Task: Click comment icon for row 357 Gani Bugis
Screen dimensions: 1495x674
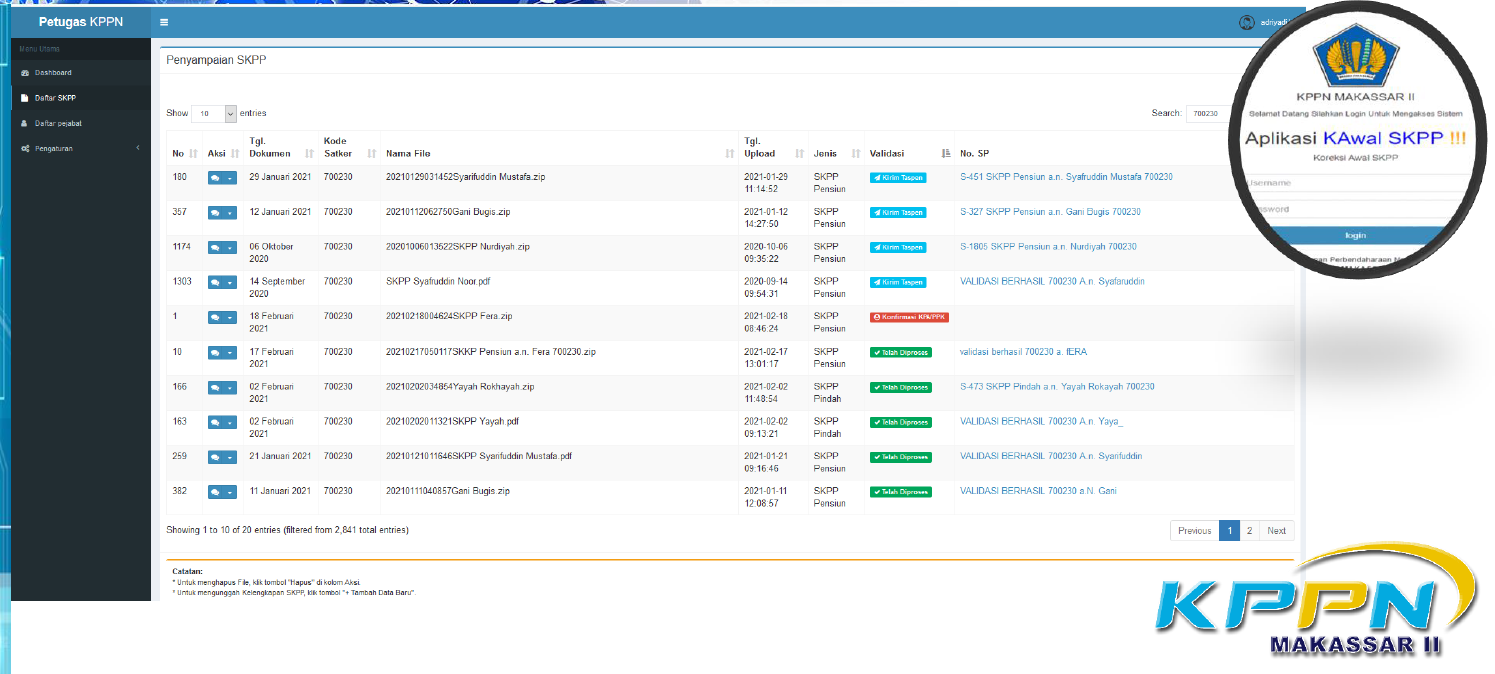Action: point(216,213)
